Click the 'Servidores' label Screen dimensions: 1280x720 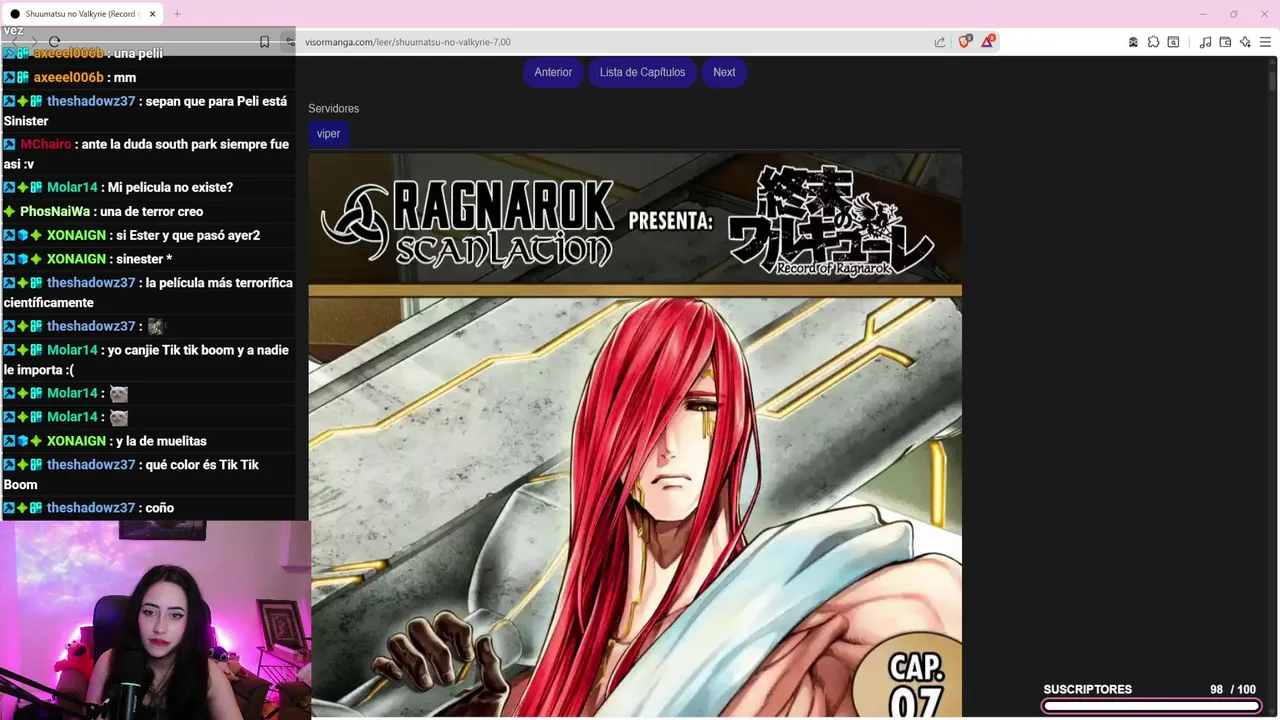coord(333,108)
